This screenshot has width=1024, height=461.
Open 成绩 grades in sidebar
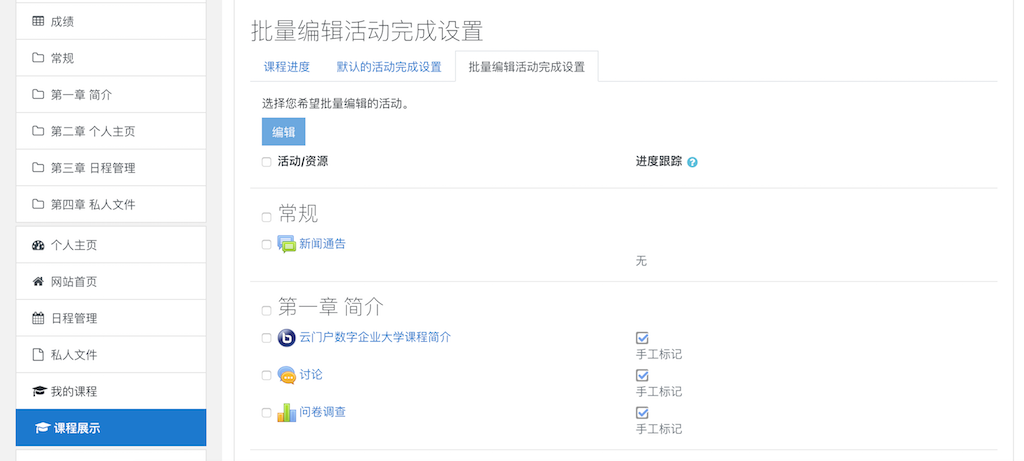111,22
